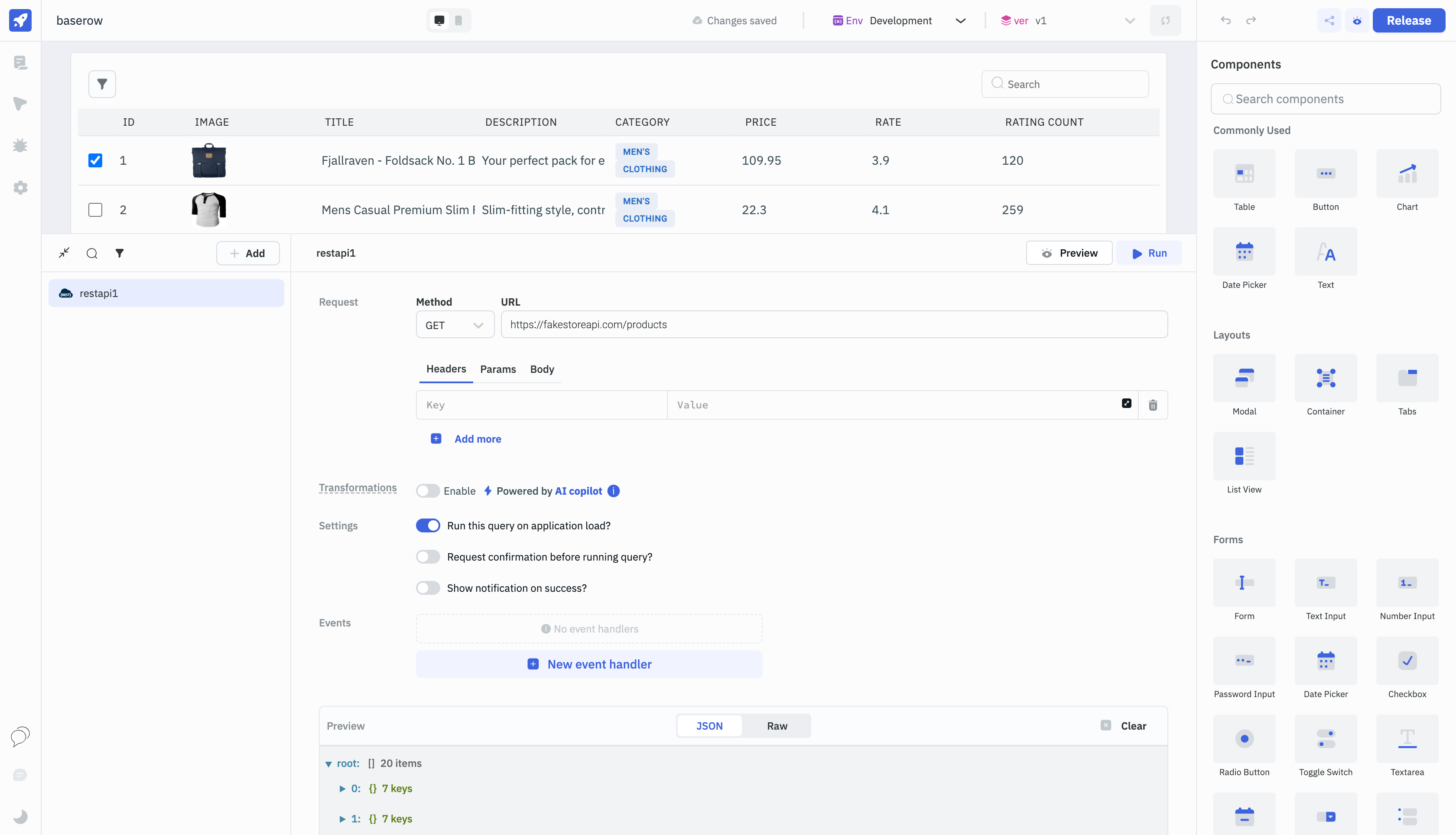The image size is (1456, 835).
Task: Click the New event handler button
Action: tap(589, 664)
